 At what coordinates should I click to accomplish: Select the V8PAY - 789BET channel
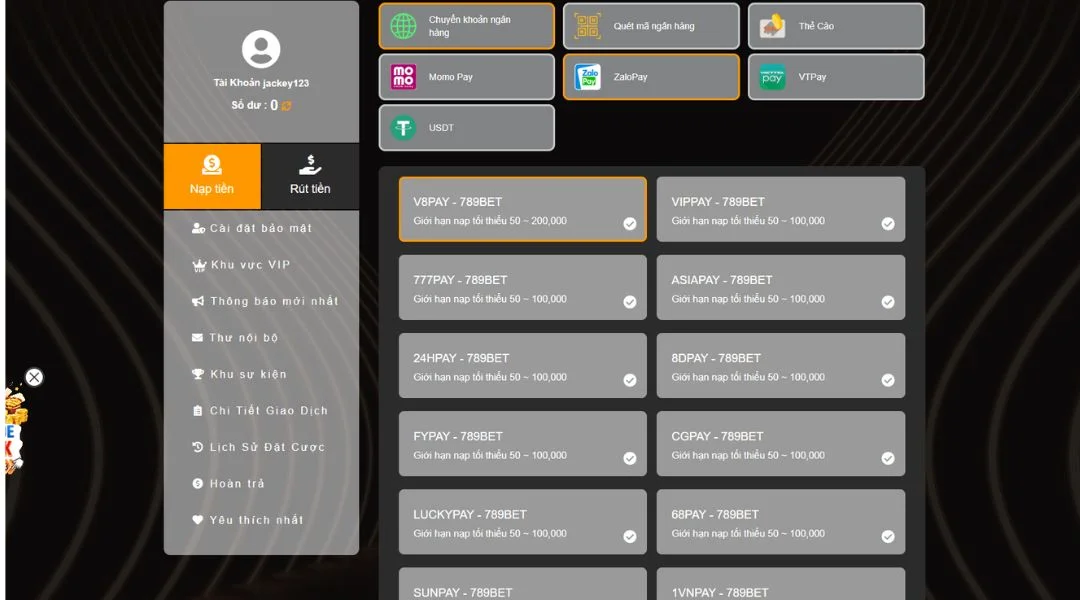point(523,209)
